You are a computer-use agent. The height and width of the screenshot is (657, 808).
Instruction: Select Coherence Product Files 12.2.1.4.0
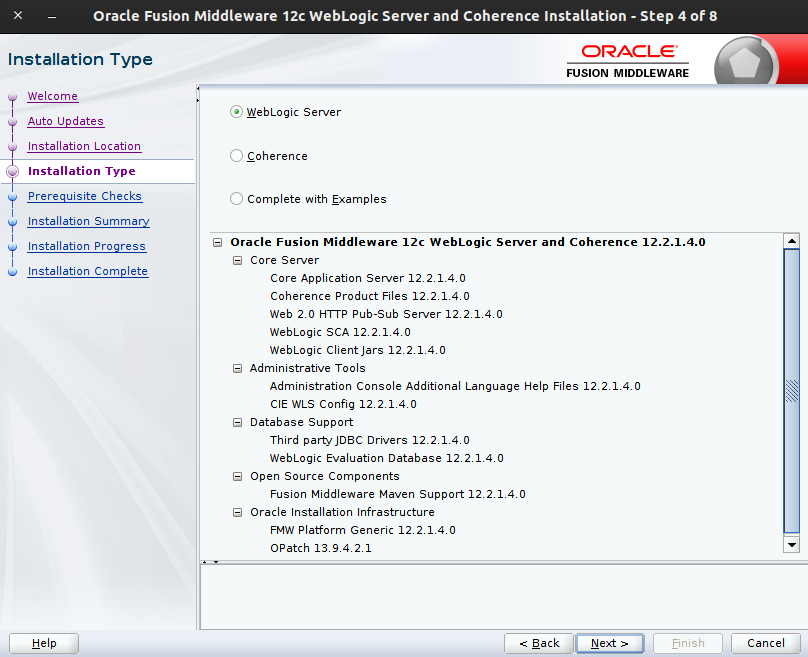tap(370, 296)
